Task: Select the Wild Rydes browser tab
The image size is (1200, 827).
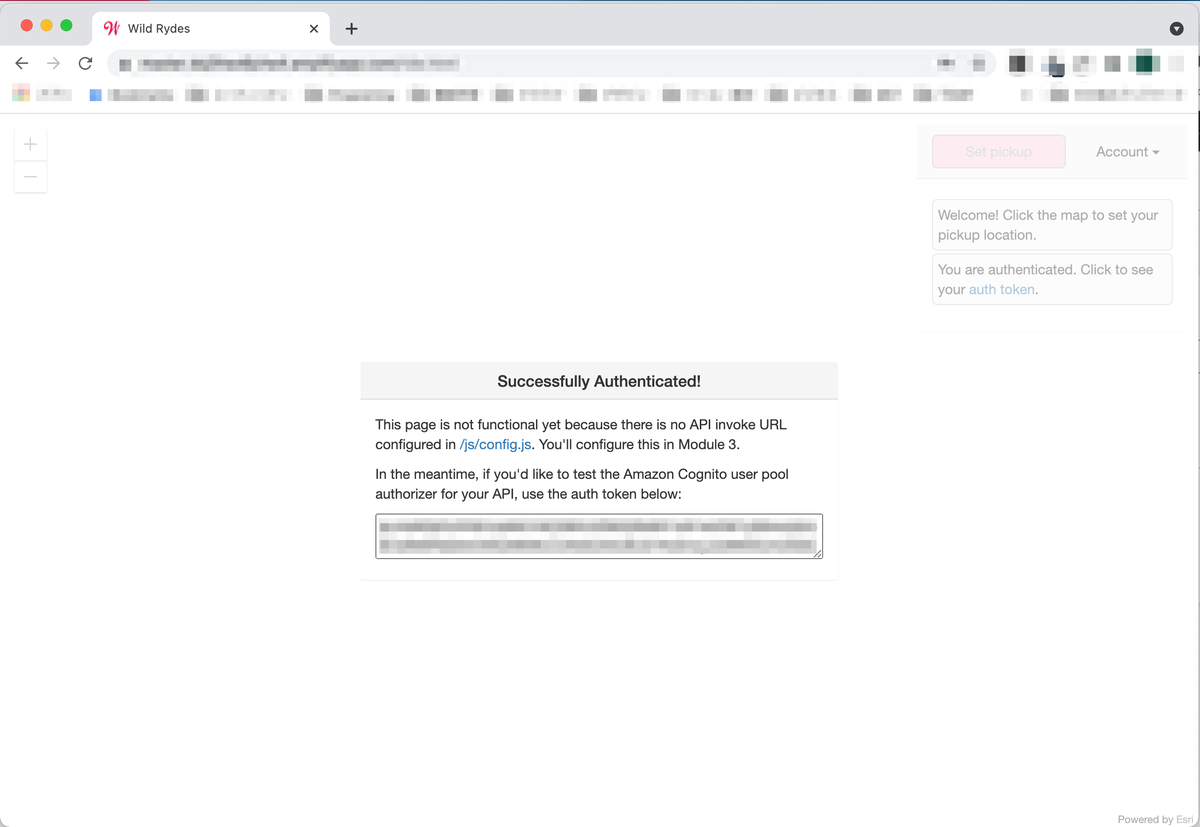Action: point(211,29)
